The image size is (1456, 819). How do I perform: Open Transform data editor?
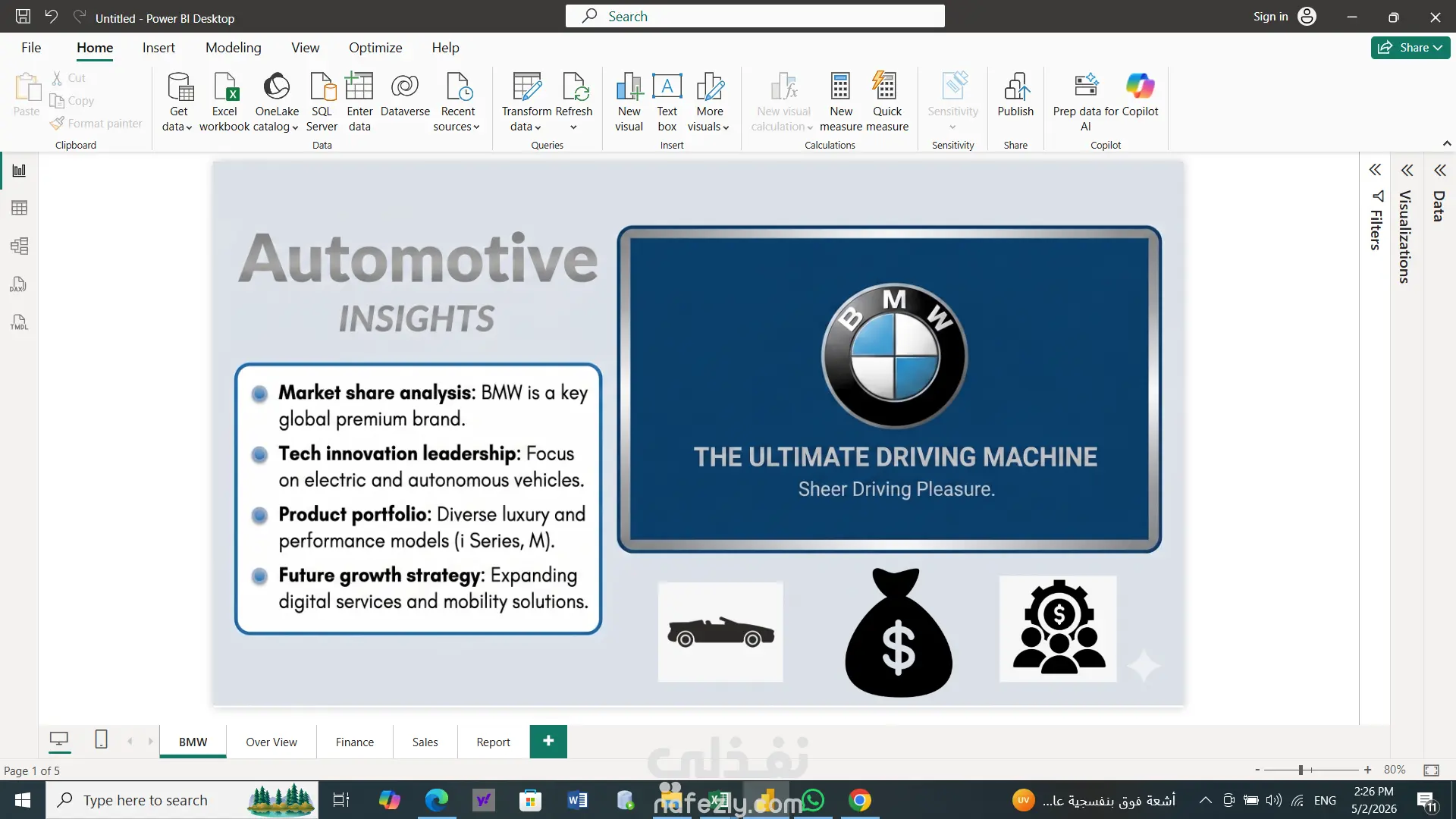pos(526,102)
